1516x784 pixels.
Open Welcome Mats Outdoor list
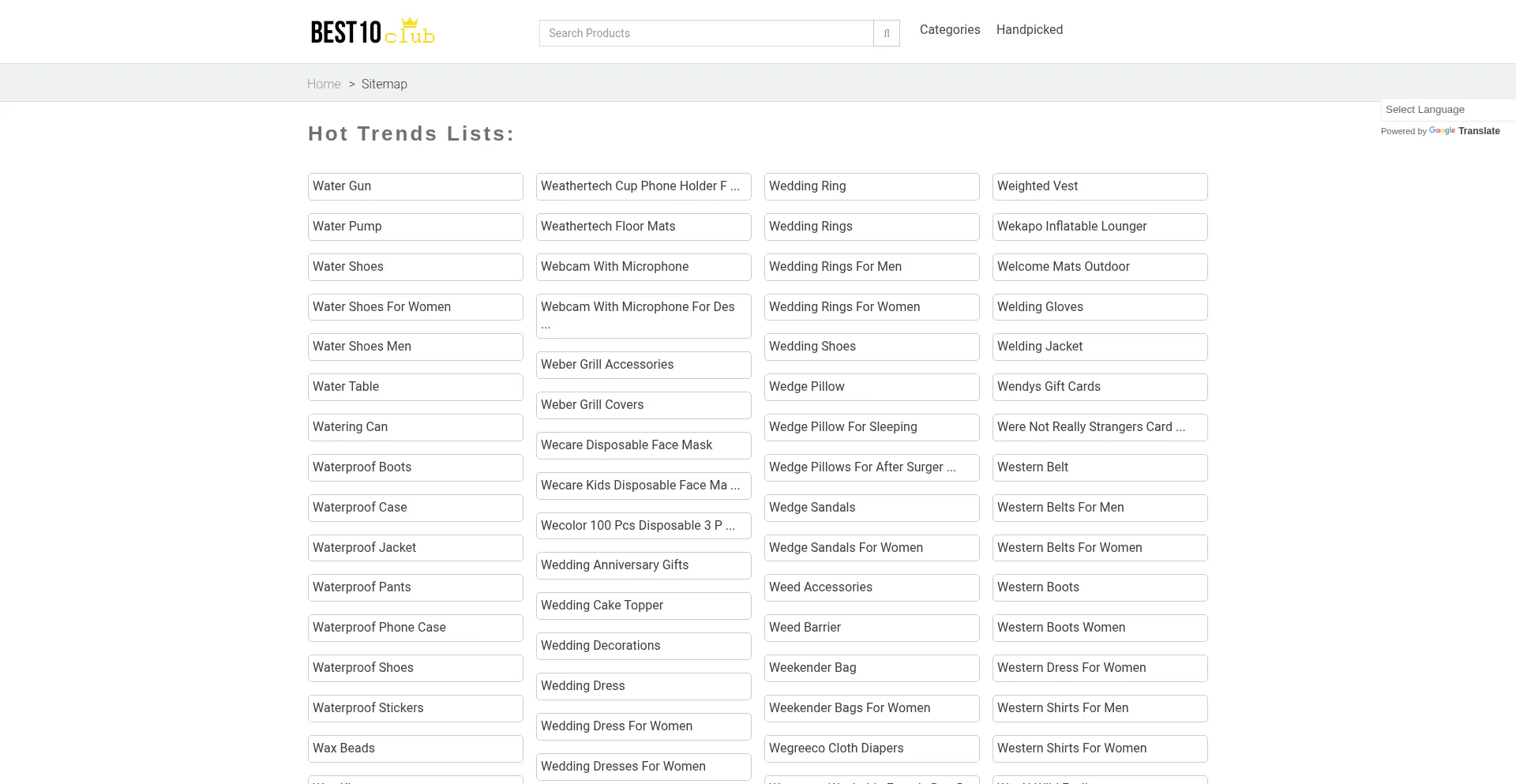pyautogui.click(x=1100, y=267)
